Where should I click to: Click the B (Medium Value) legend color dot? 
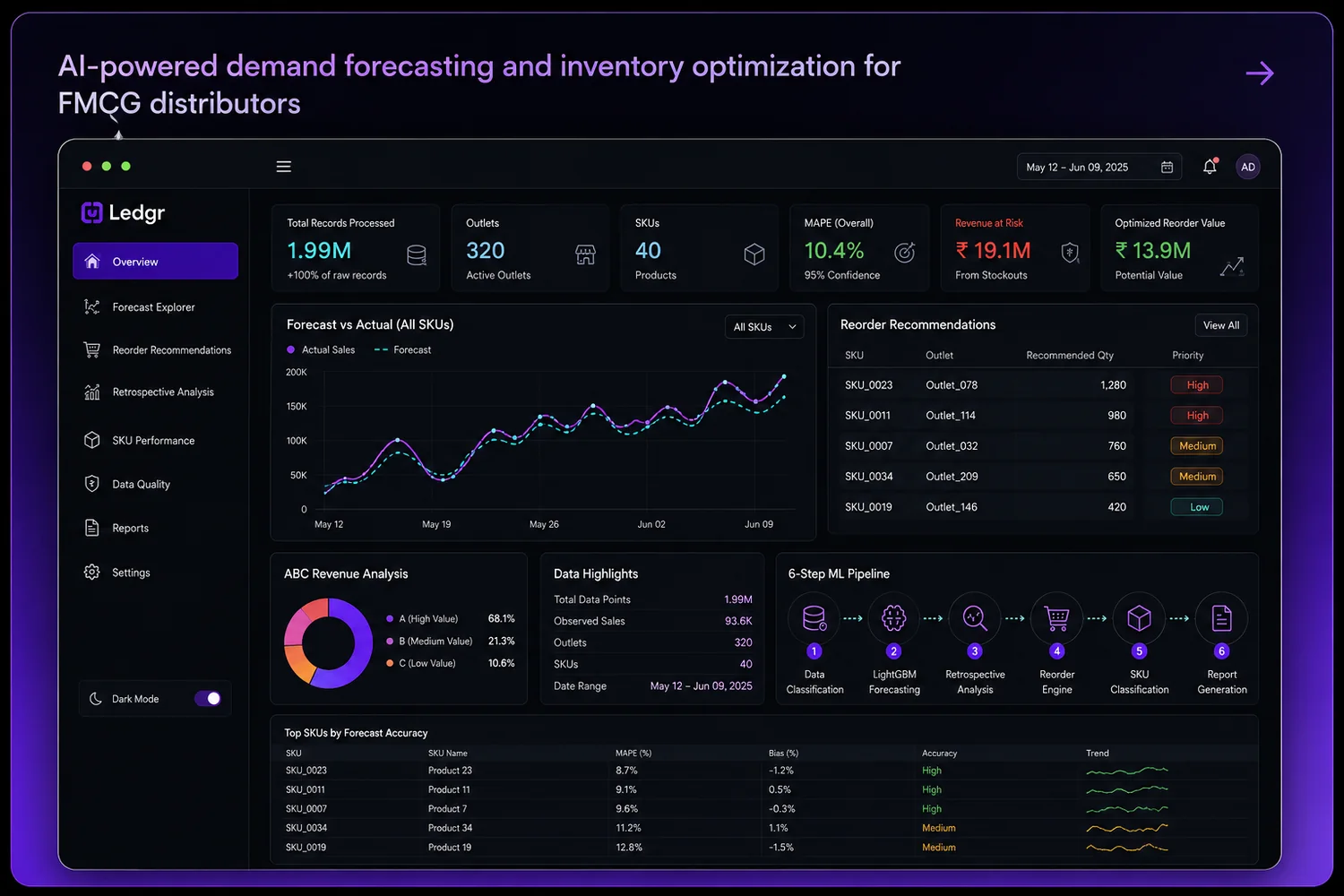[390, 642]
